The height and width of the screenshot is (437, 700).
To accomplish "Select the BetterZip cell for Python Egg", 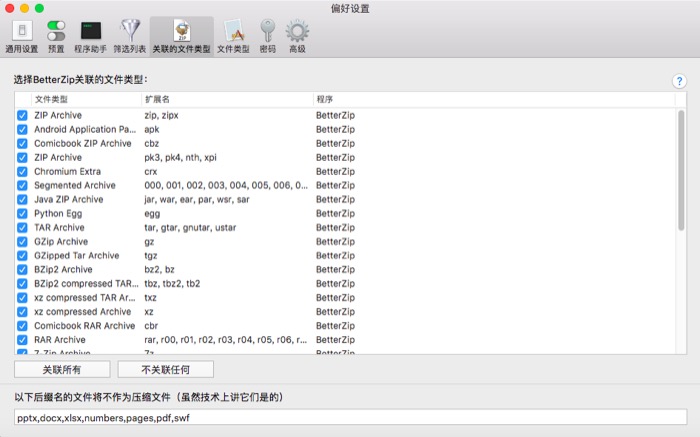I will click(335, 213).
